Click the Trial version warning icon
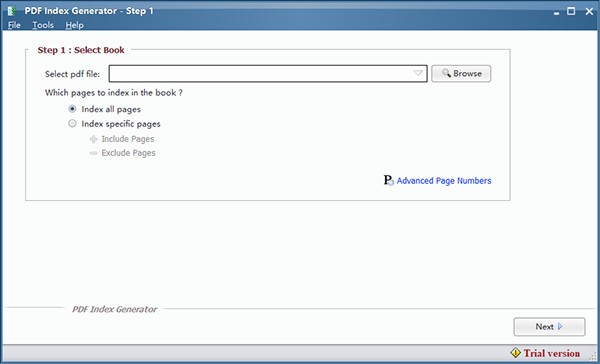600x364 pixels. tap(515, 353)
